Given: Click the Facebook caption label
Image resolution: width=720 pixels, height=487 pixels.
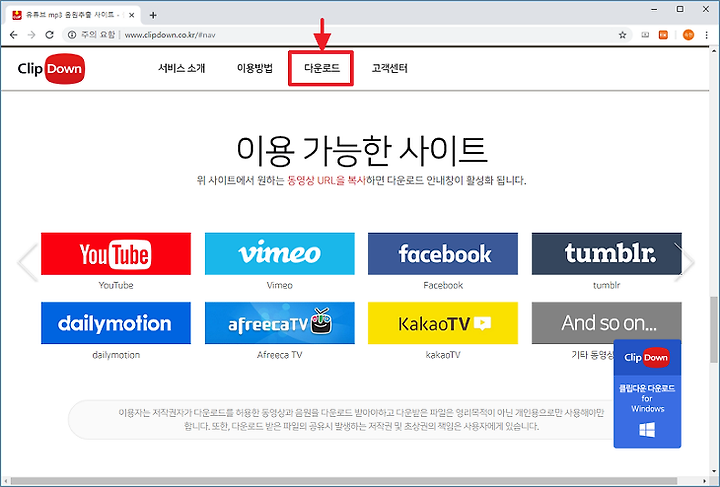Looking at the screenshot, I should coord(443,285).
